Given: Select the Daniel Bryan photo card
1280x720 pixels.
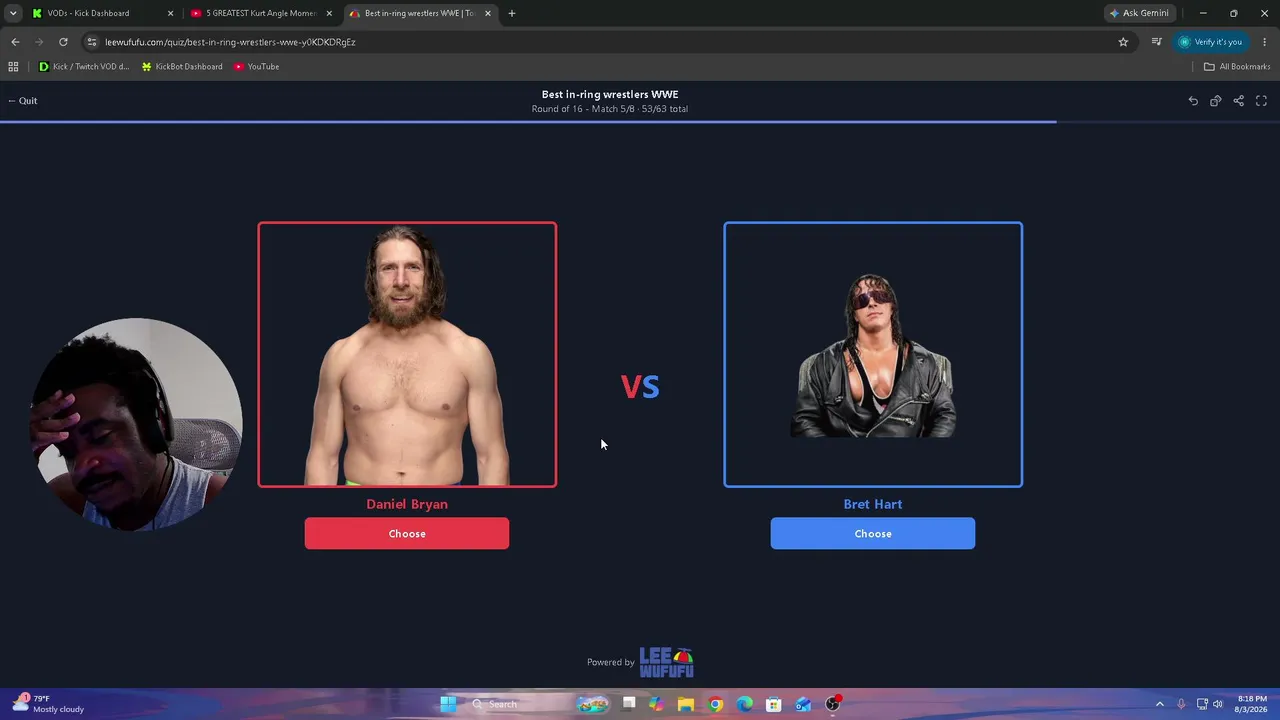Looking at the screenshot, I should 407,355.
